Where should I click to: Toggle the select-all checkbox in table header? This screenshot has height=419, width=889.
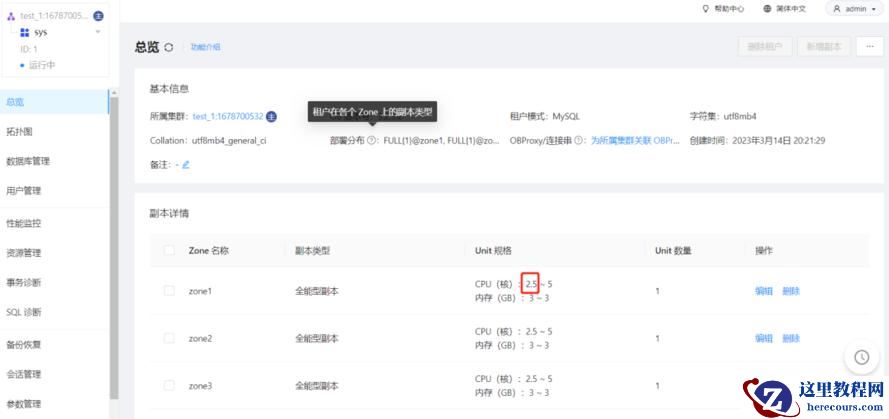point(169,251)
